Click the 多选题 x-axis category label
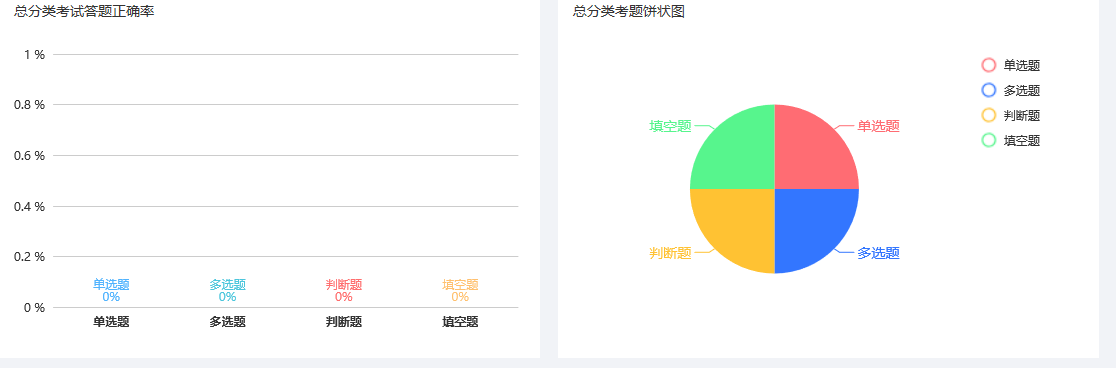Viewport: 1116px width, 368px height. (x=228, y=322)
